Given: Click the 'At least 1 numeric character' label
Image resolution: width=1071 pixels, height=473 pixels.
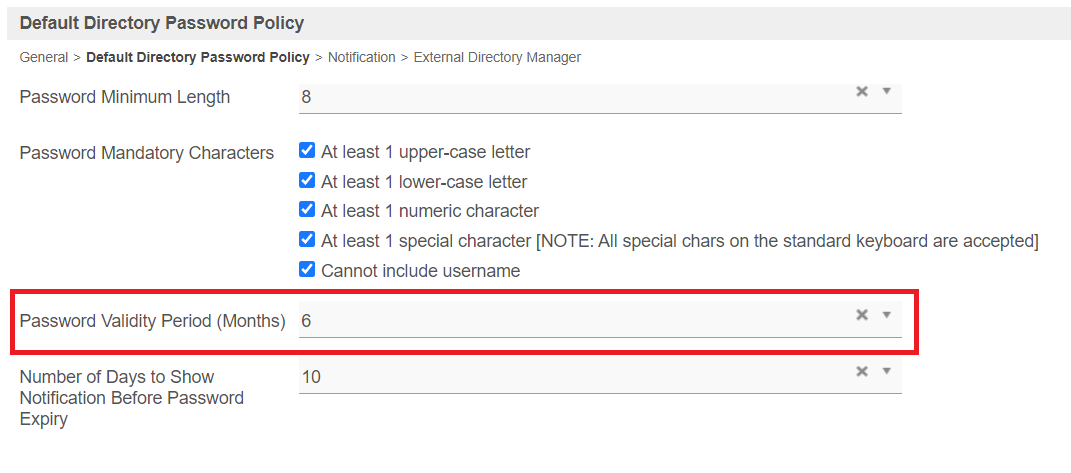Looking at the screenshot, I should [430, 211].
